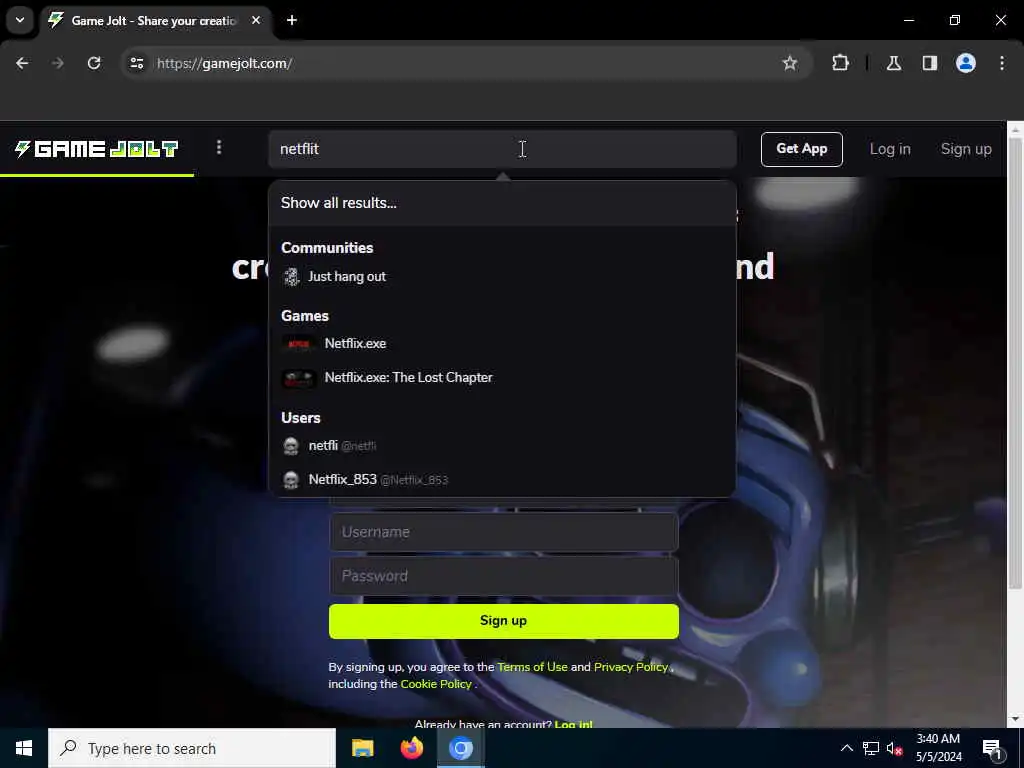Toggle the browser side panel icon
Screen dimensions: 1024x768
tap(929, 63)
